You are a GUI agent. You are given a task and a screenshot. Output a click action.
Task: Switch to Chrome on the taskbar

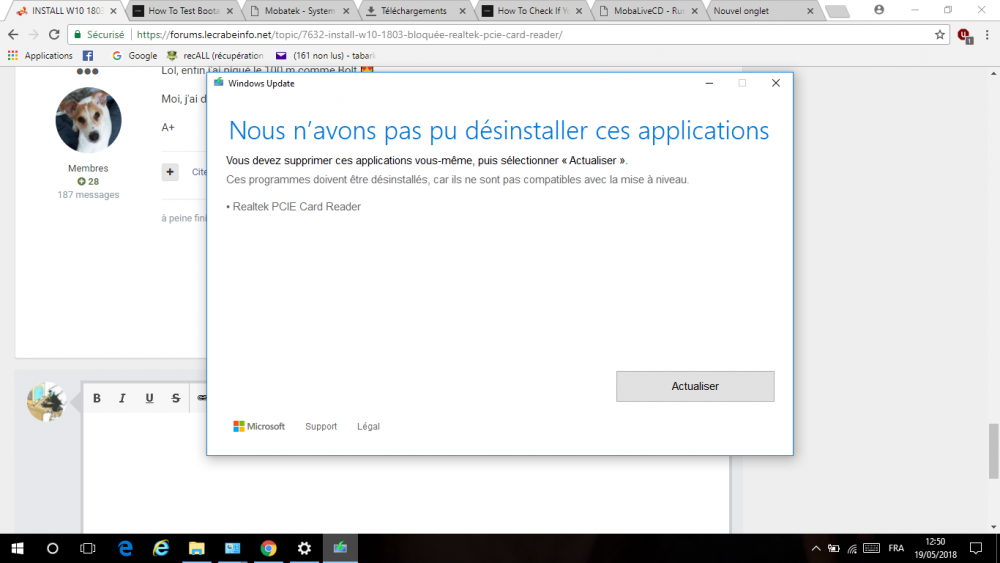tap(268, 548)
